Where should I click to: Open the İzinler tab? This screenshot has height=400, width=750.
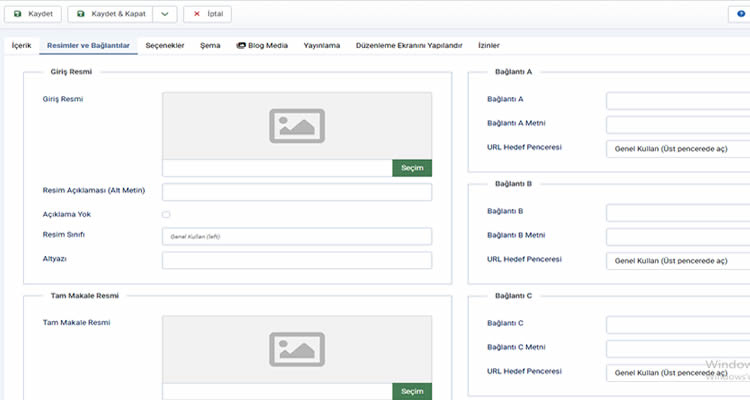tap(488, 46)
